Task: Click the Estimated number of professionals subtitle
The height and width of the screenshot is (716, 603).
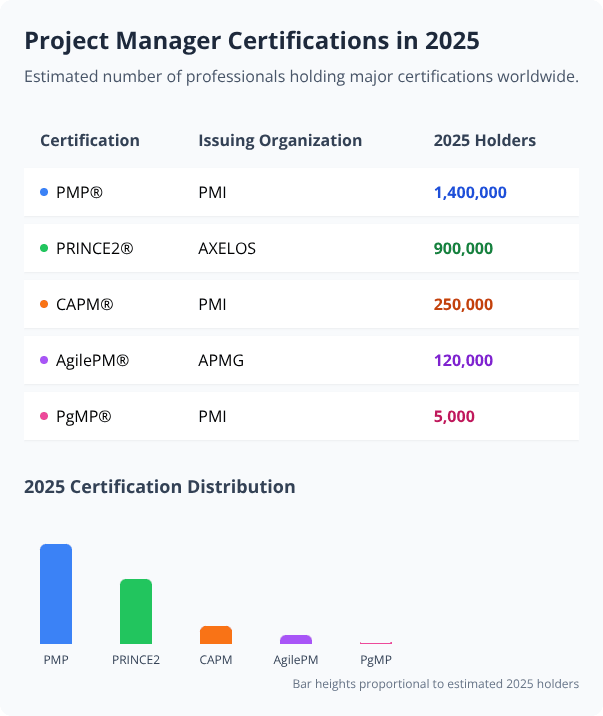Action: (x=301, y=77)
